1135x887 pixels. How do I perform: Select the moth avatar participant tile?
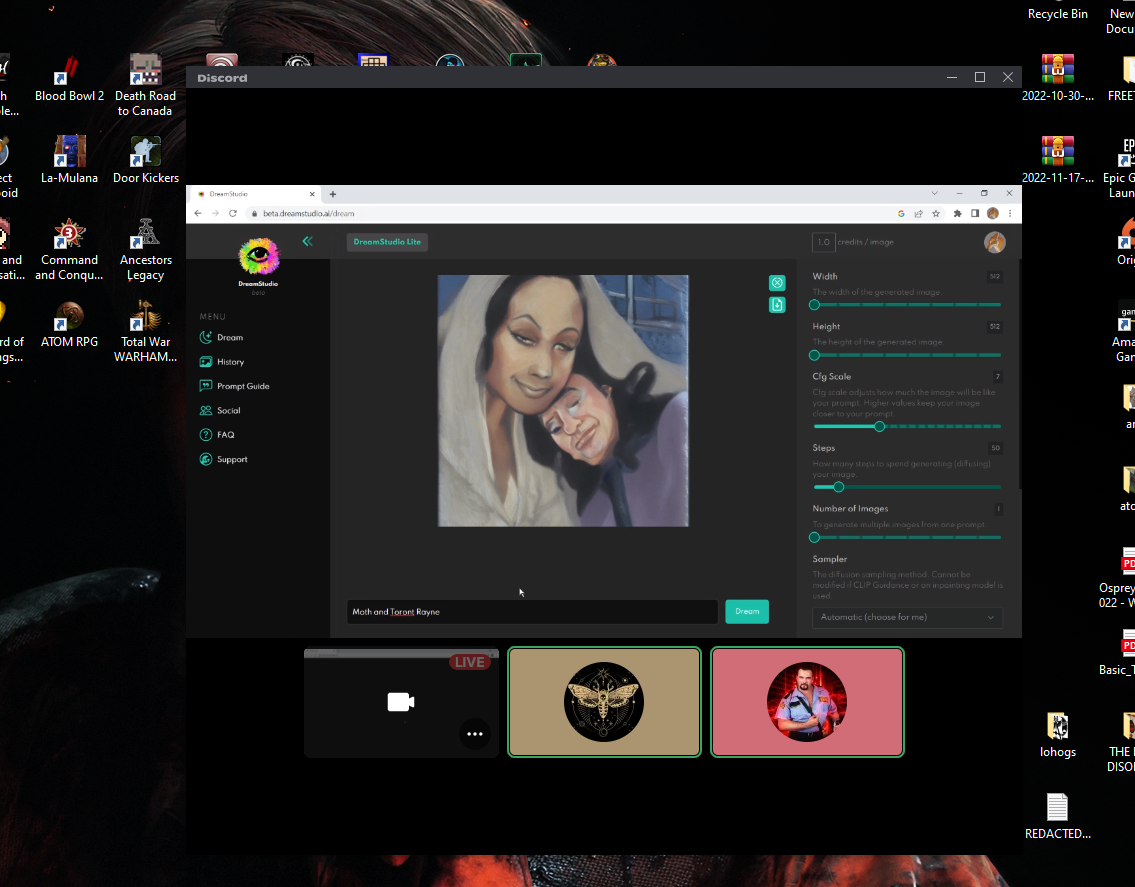click(x=604, y=702)
